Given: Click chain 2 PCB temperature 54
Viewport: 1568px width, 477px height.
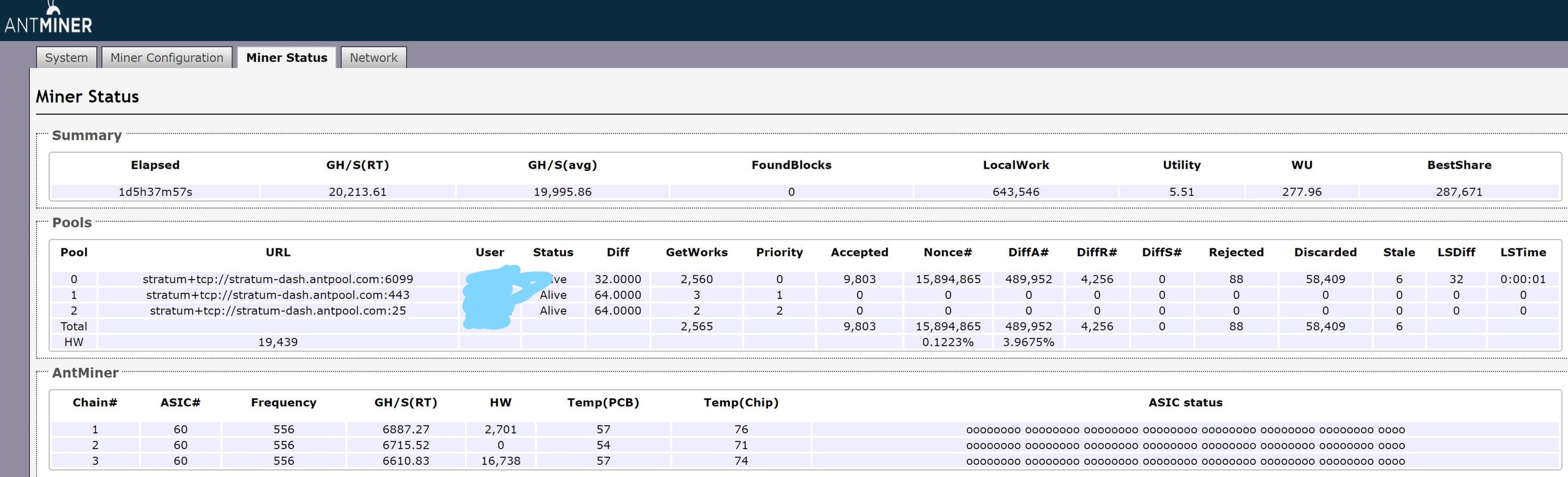Looking at the screenshot, I should (603, 445).
